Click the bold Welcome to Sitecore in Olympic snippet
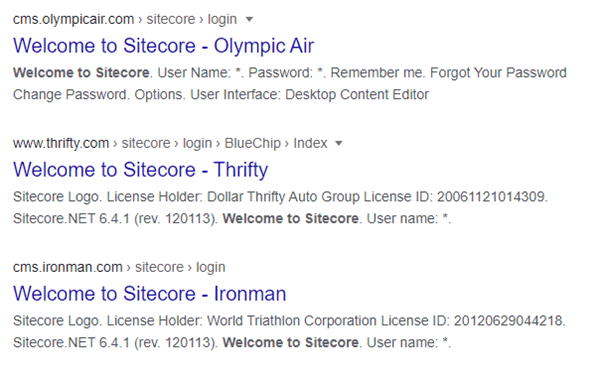 pos(81,73)
